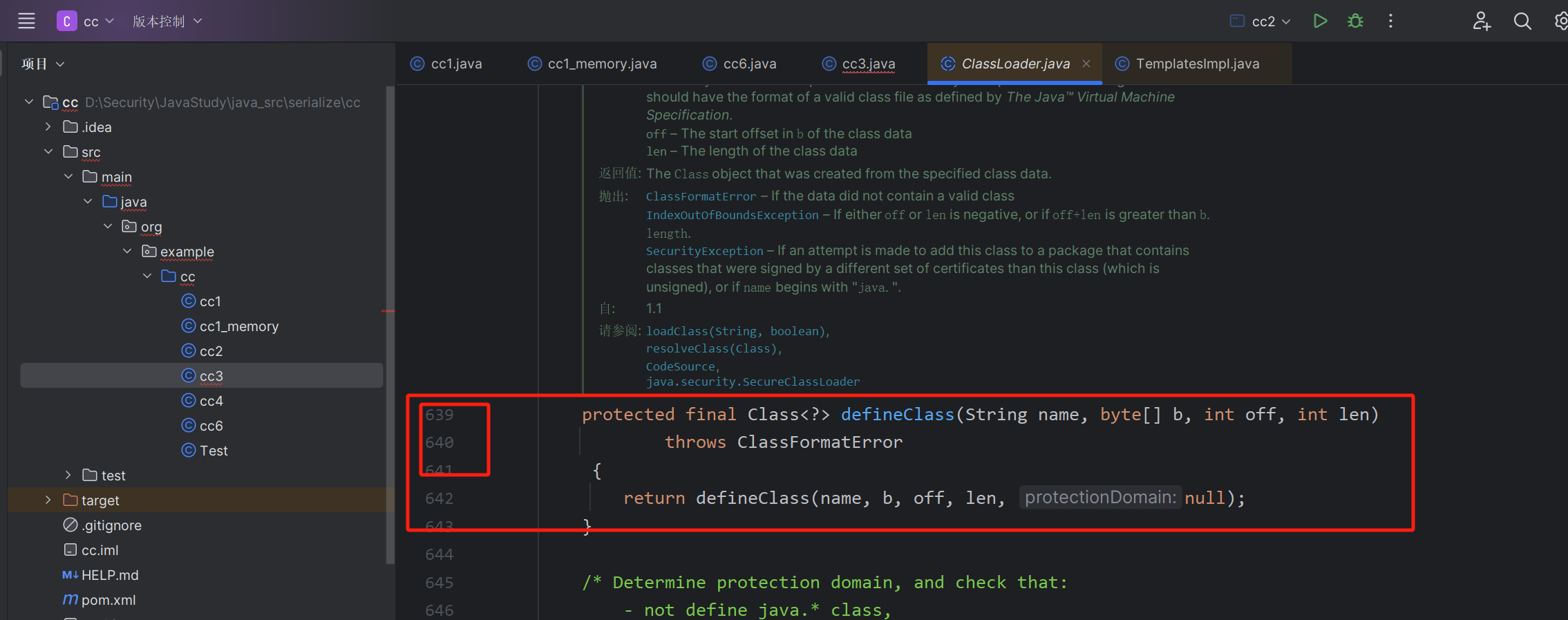The width and height of the screenshot is (1568, 620).
Task: Expand the .idea folder
Action: pos(48,126)
